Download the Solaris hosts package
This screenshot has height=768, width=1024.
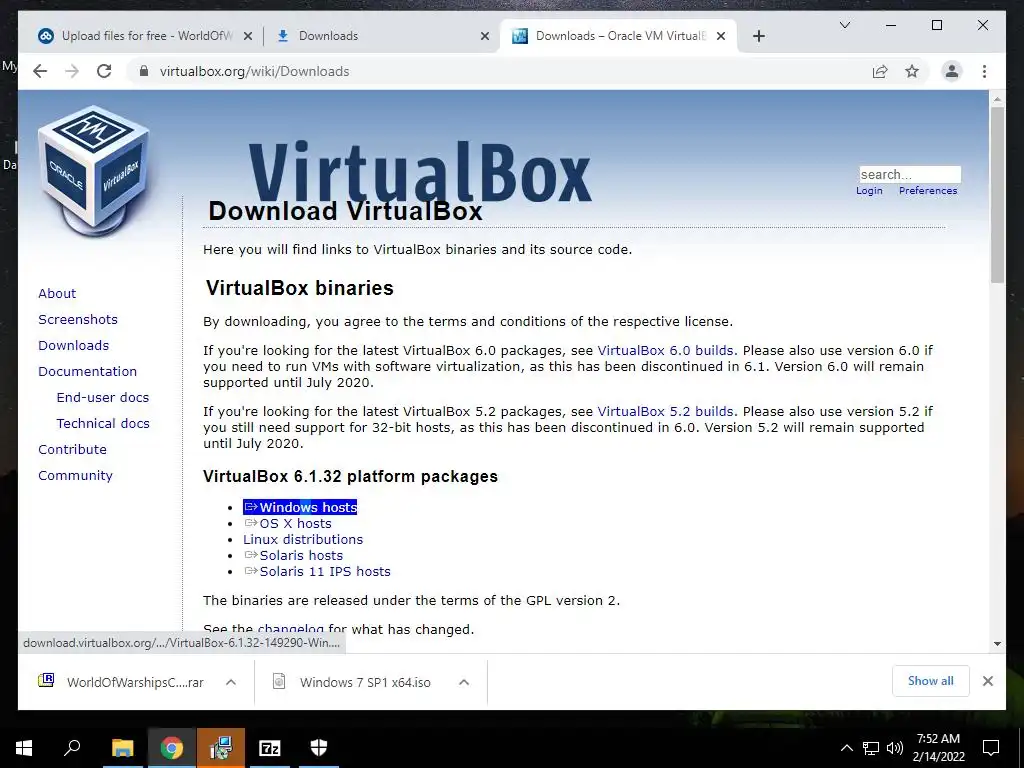point(293,556)
